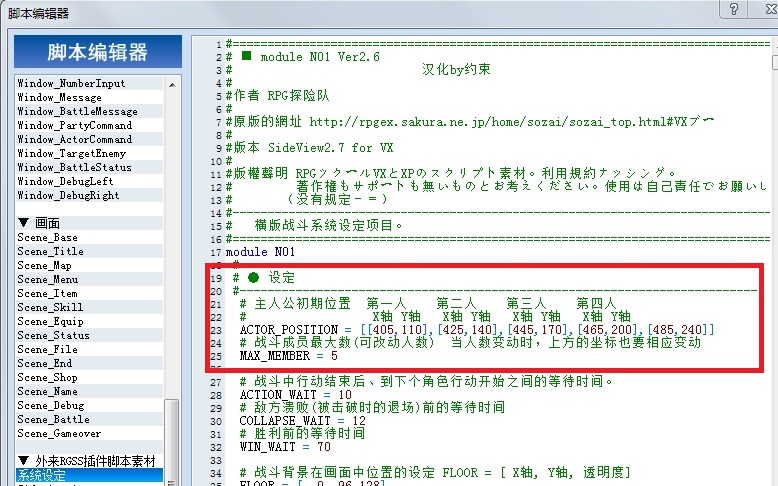Click the help question mark button
This screenshot has height=486, width=778.
click(x=733, y=9)
